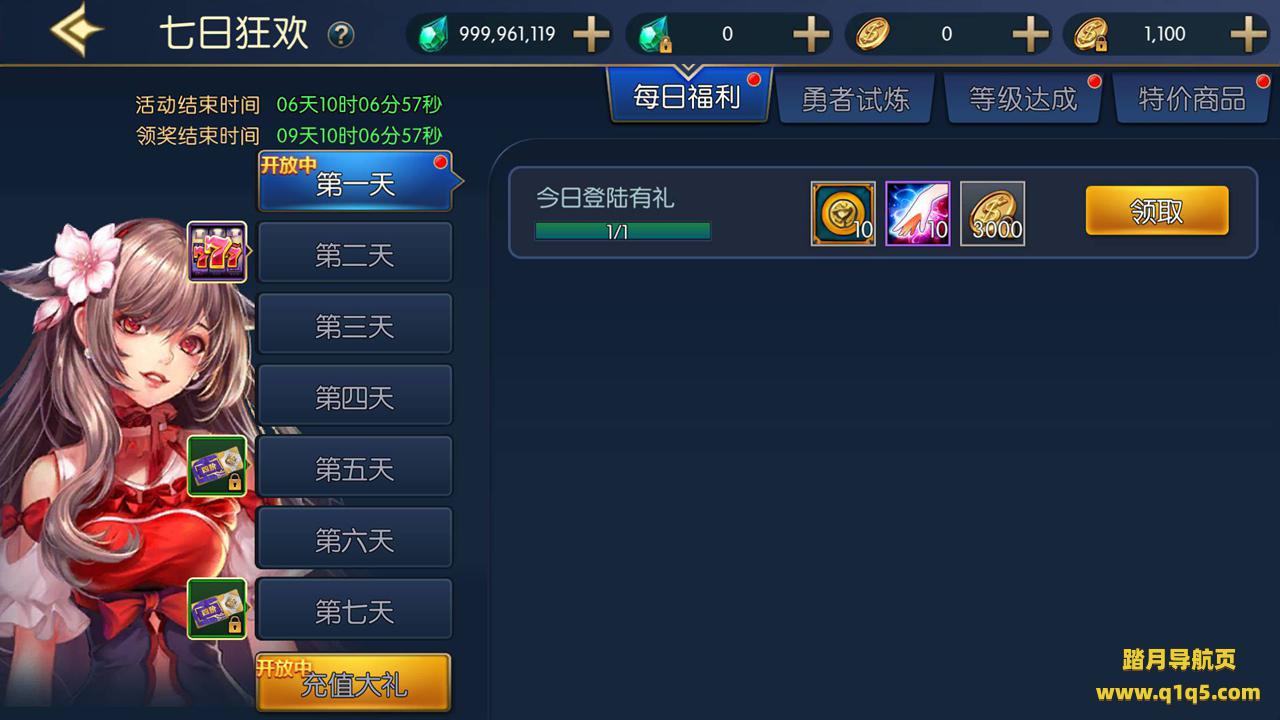Open the 特价商品 tab

click(x=1192, y=98)
